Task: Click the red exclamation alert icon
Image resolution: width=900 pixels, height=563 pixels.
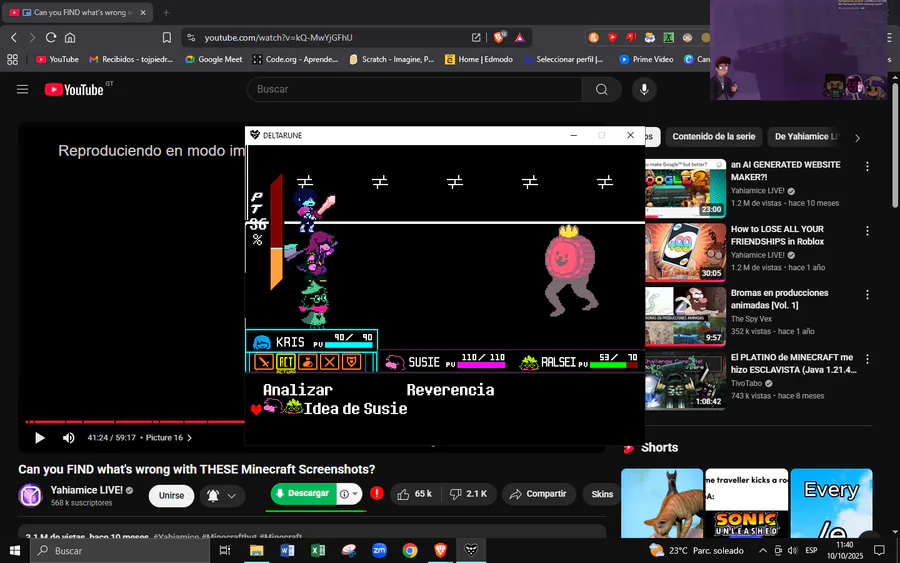Action: coord(377,493)
